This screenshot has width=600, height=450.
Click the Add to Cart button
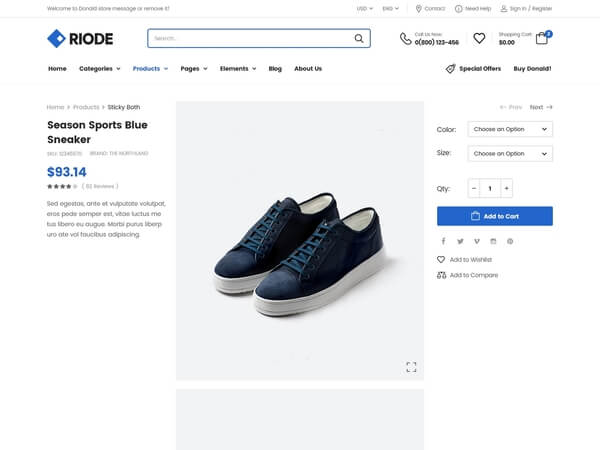[x=495, y=216]
